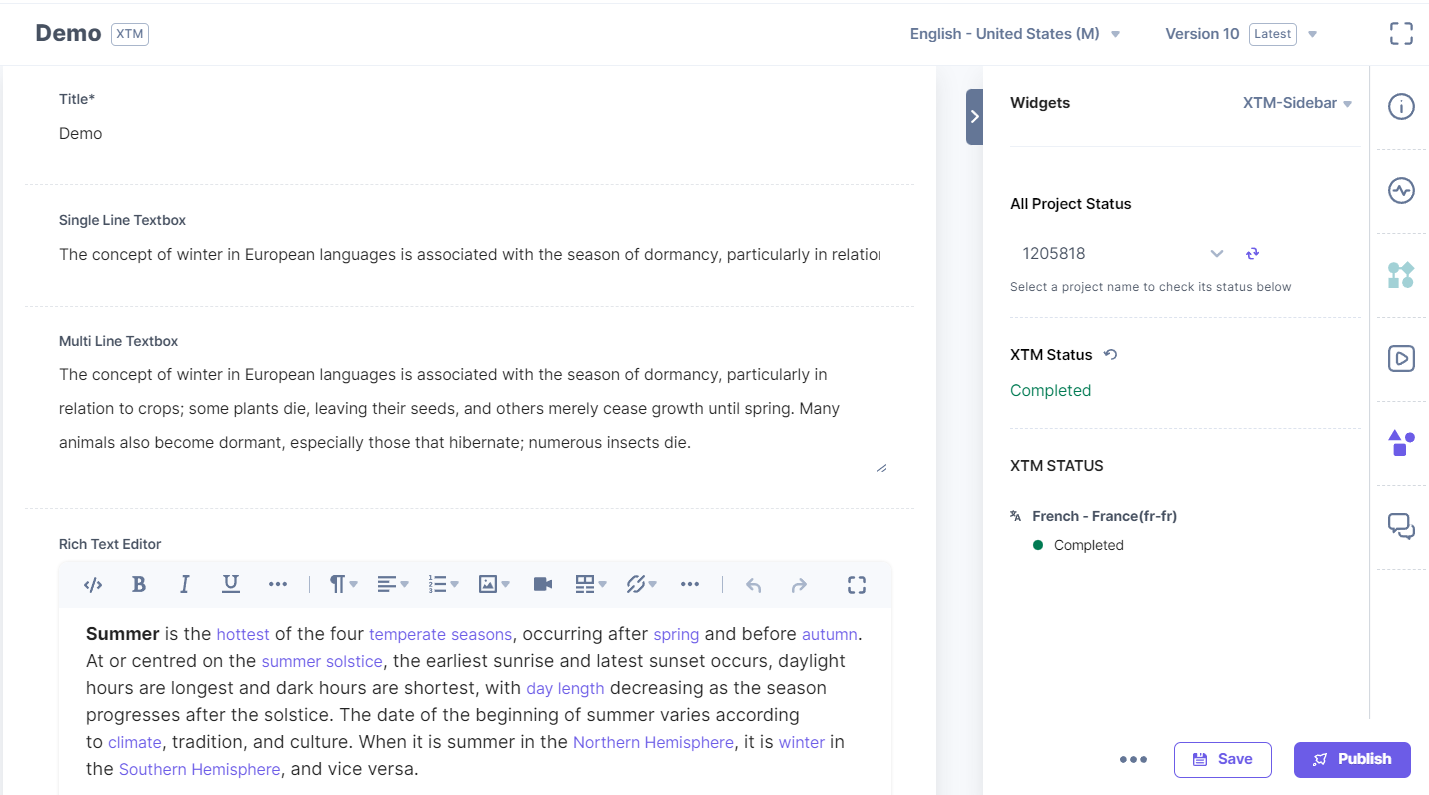This screenshot has width=1429, height=795.
Task: Toggle source code view in editor toolbar
Action: pyautogui.click(x=93, y=585)
